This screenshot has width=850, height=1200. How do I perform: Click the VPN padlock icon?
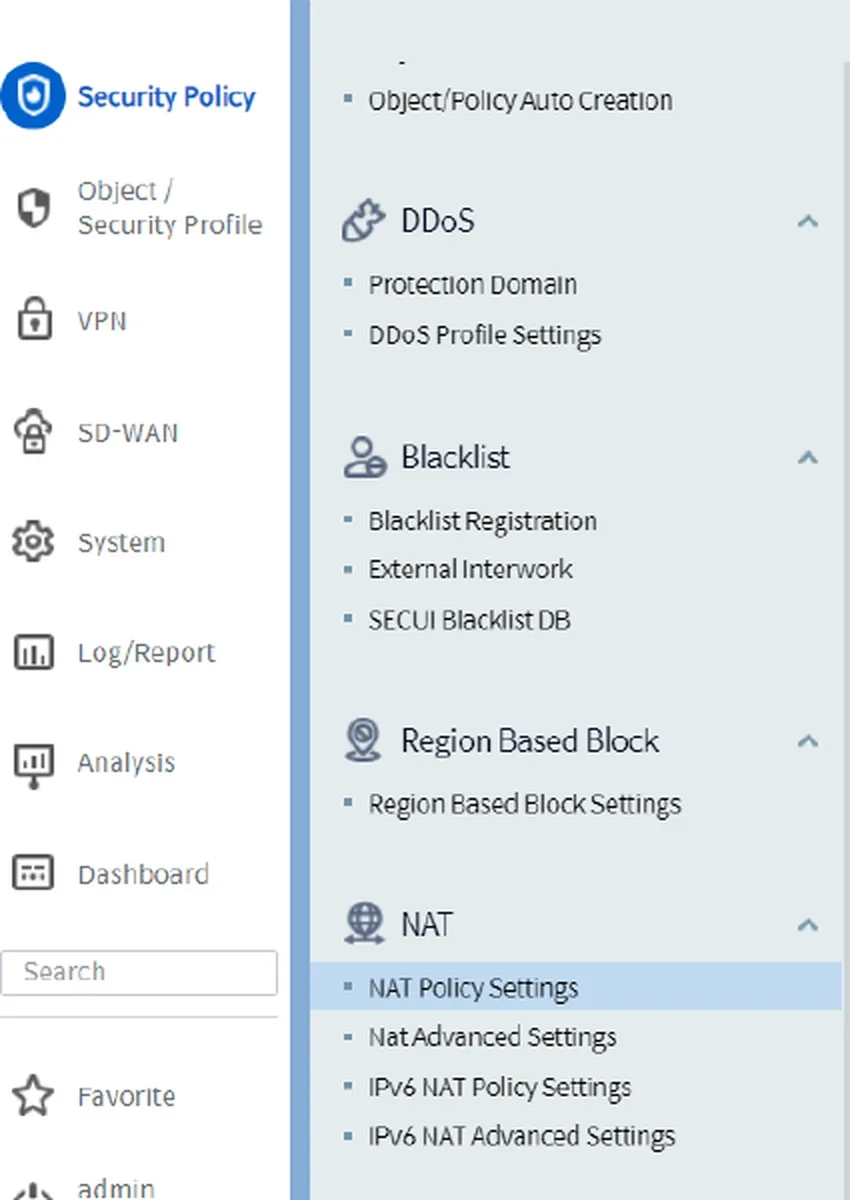[x=34, y=320]
